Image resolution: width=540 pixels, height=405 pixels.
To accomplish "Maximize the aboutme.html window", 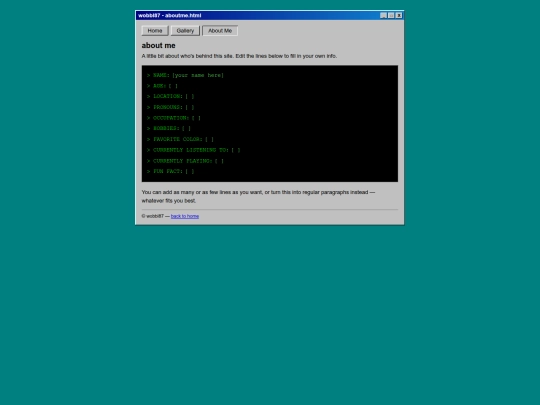I will [x=391, y=15].
